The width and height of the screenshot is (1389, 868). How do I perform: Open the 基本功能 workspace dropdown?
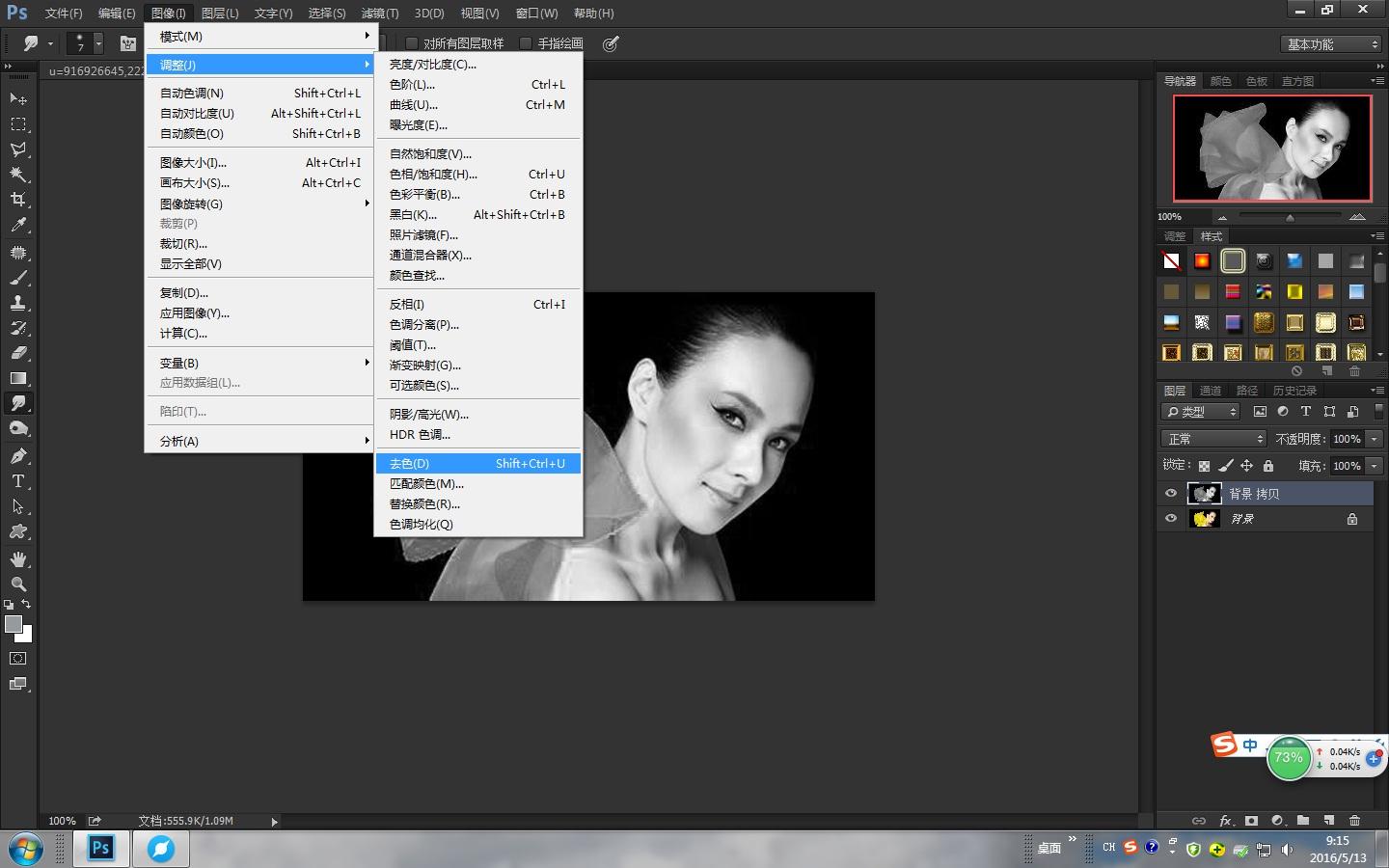tap(1332, 44)
